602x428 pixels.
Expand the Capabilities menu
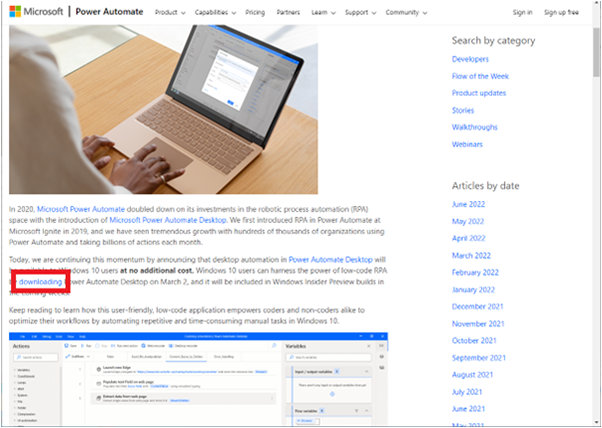tap(215, 12)
